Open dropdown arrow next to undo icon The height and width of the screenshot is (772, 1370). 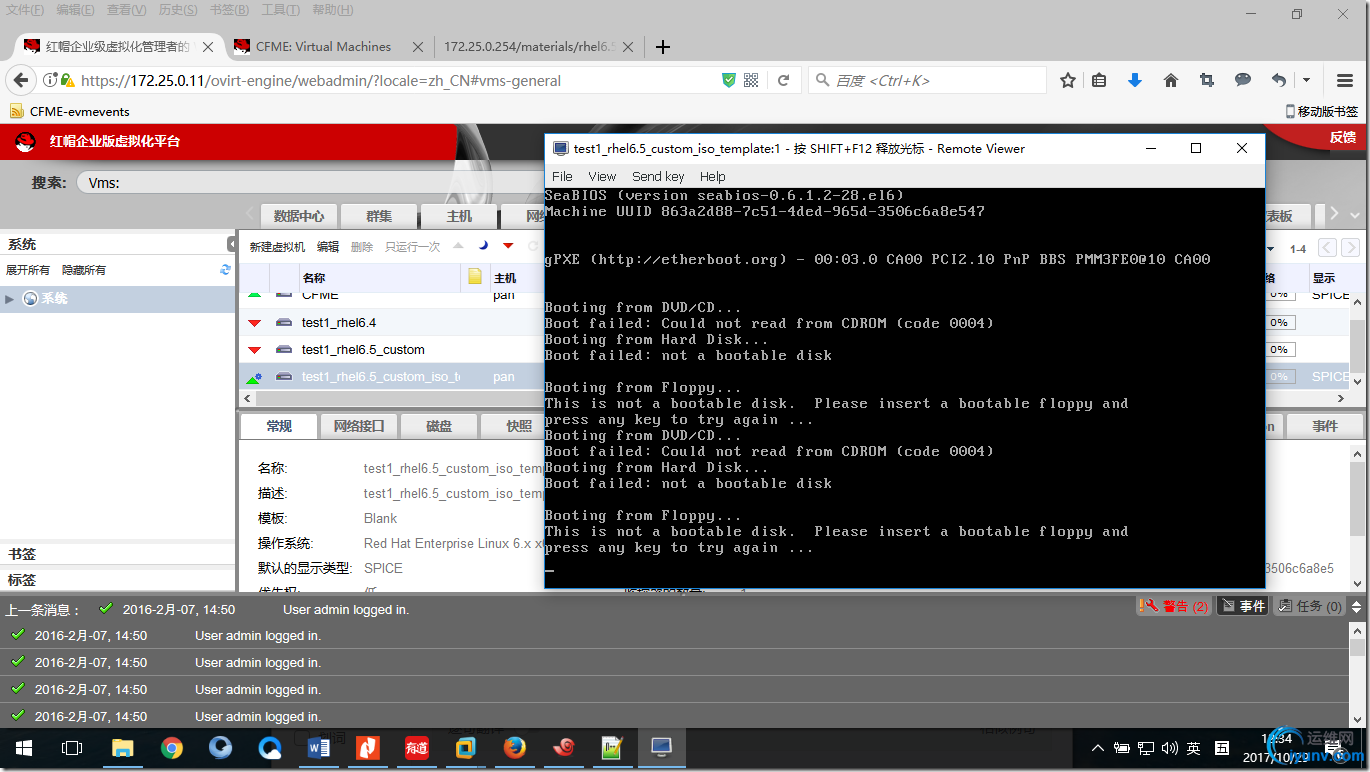pyautogui.click(x=1306, y=81)
